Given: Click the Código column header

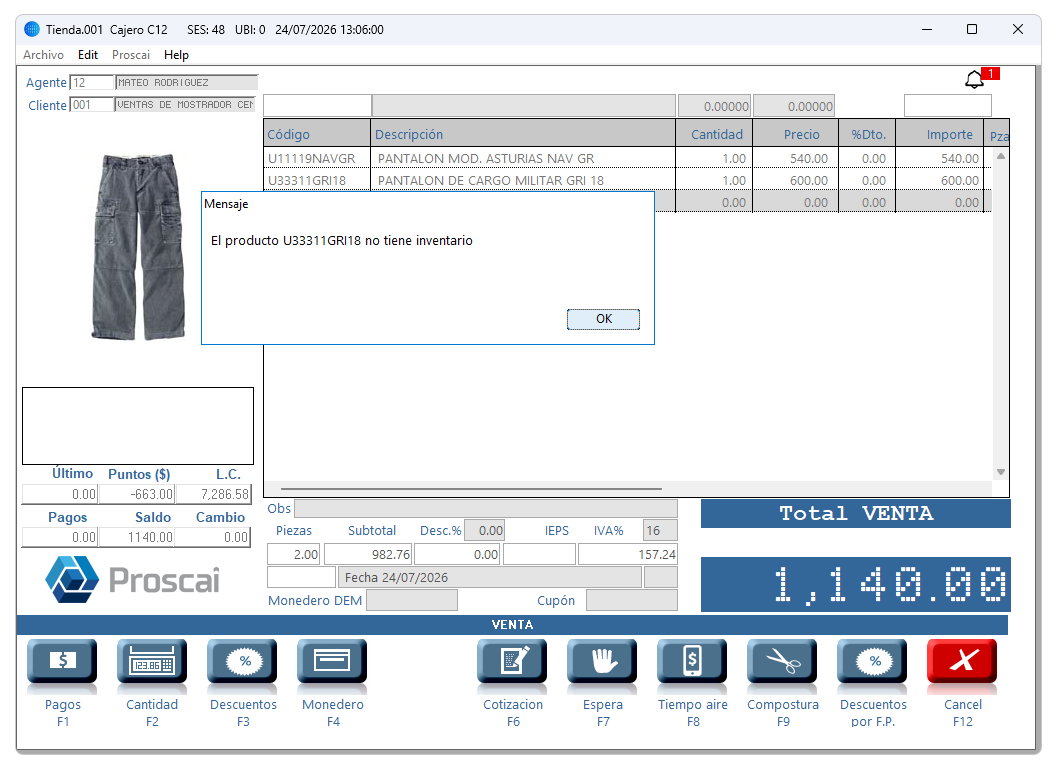Looking at the screenshot, I should pos(317,134).
